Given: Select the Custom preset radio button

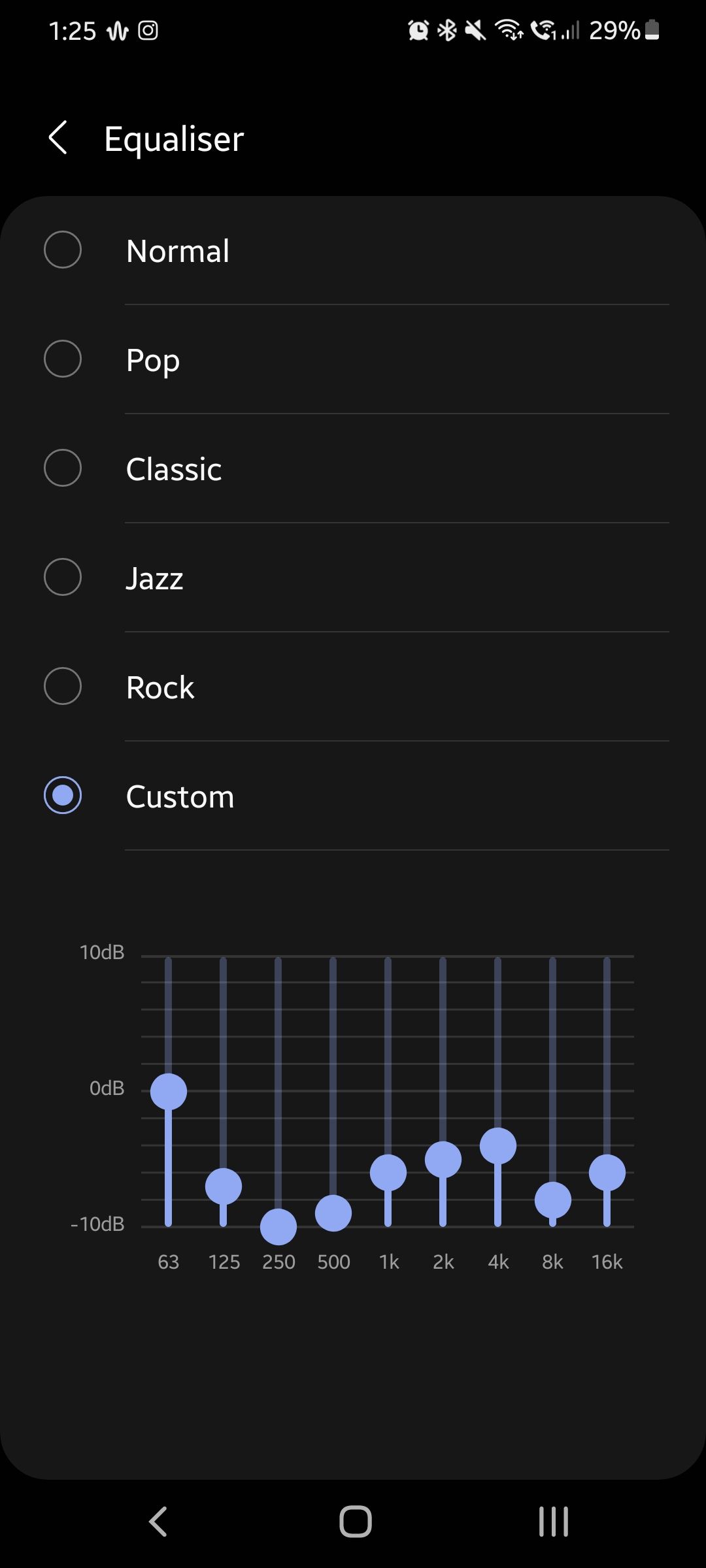Looking at the screenshot, I should tap(63, 795).
